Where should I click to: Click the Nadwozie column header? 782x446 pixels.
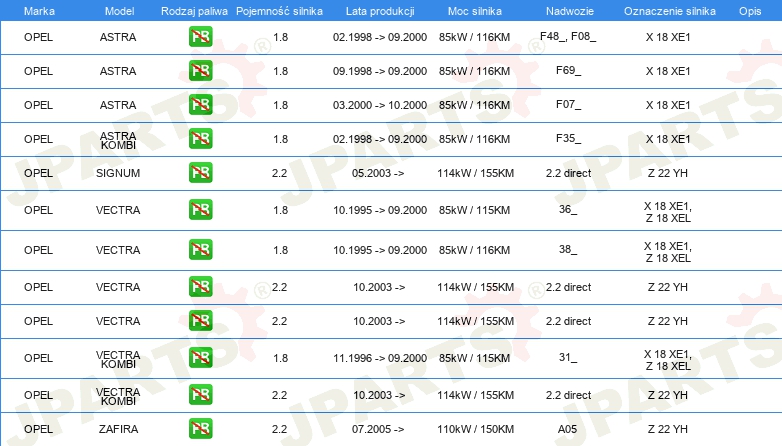(x=570, y=11)
